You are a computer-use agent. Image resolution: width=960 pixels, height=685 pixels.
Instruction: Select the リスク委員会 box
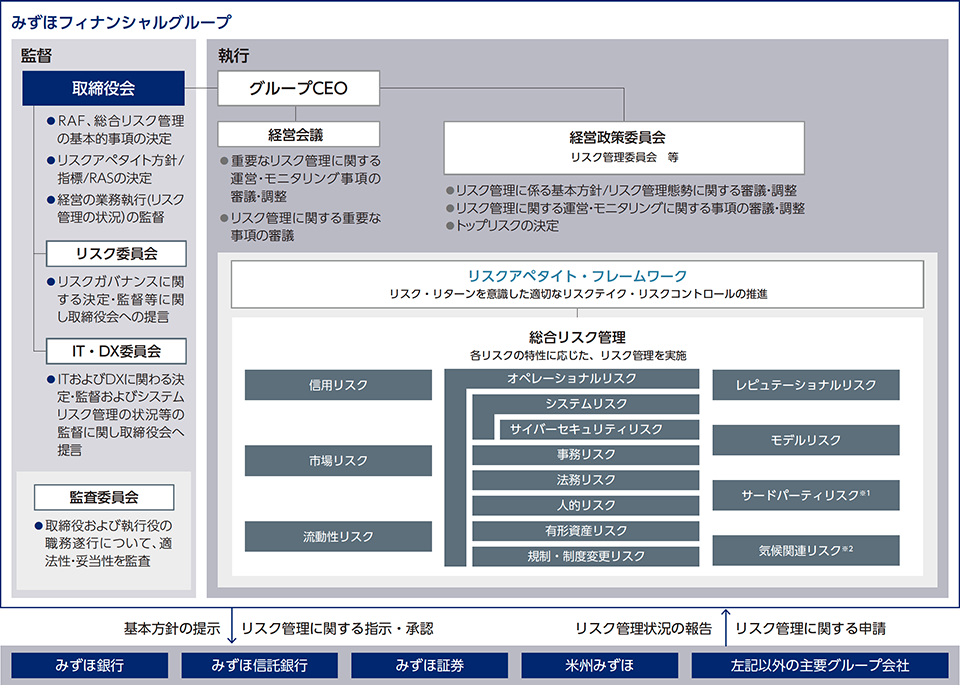(116, 253)
